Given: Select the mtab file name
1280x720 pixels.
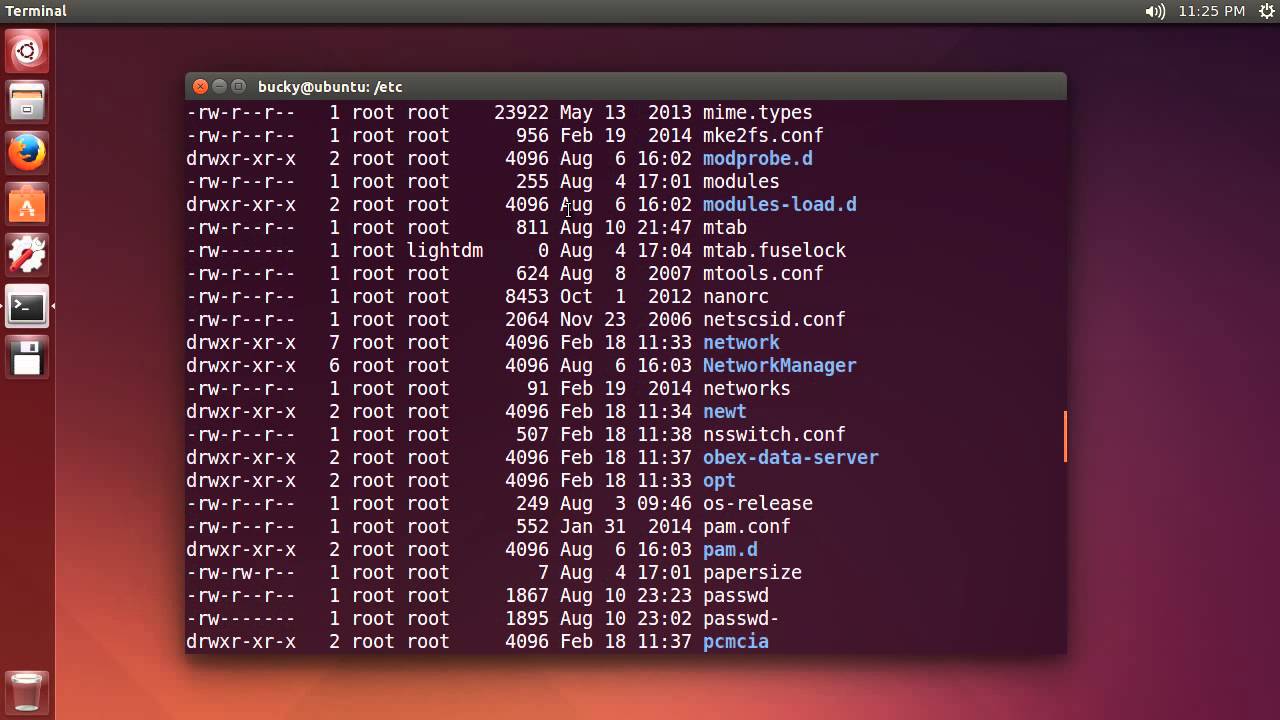Looking at the screenshot, I should click(725, 227).
